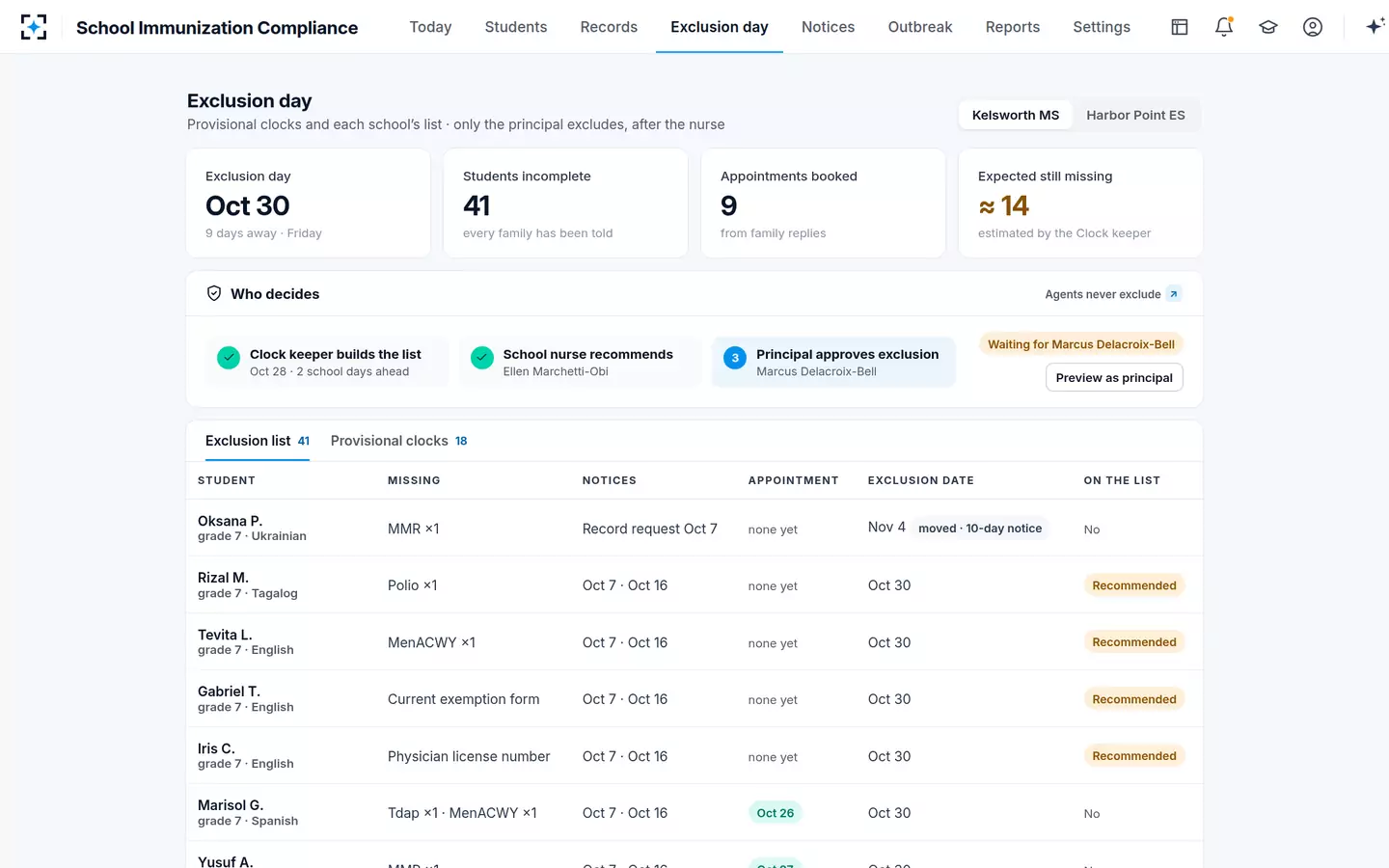Open the user account icon
1389x868 pixels.
point(1313,27)
